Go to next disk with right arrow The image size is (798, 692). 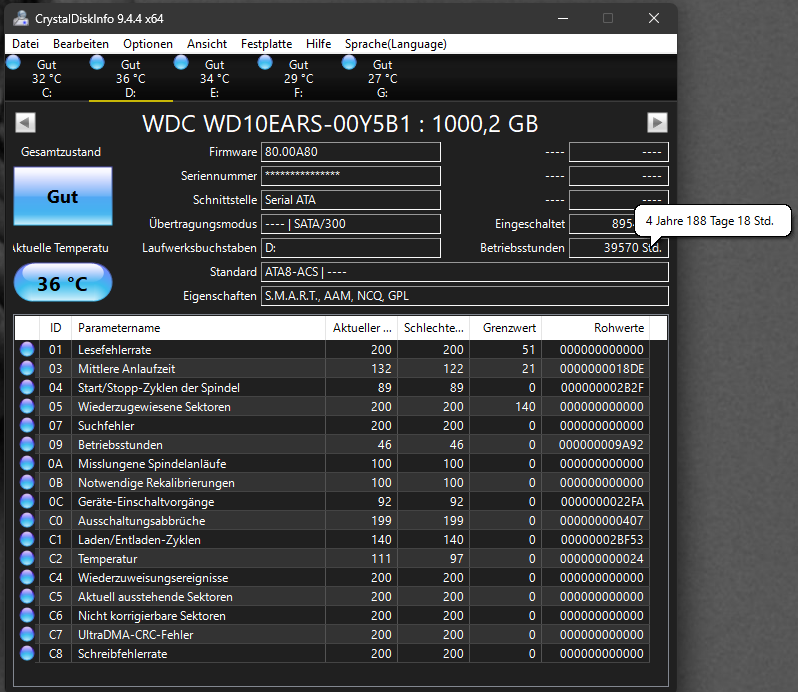[657, 123]
